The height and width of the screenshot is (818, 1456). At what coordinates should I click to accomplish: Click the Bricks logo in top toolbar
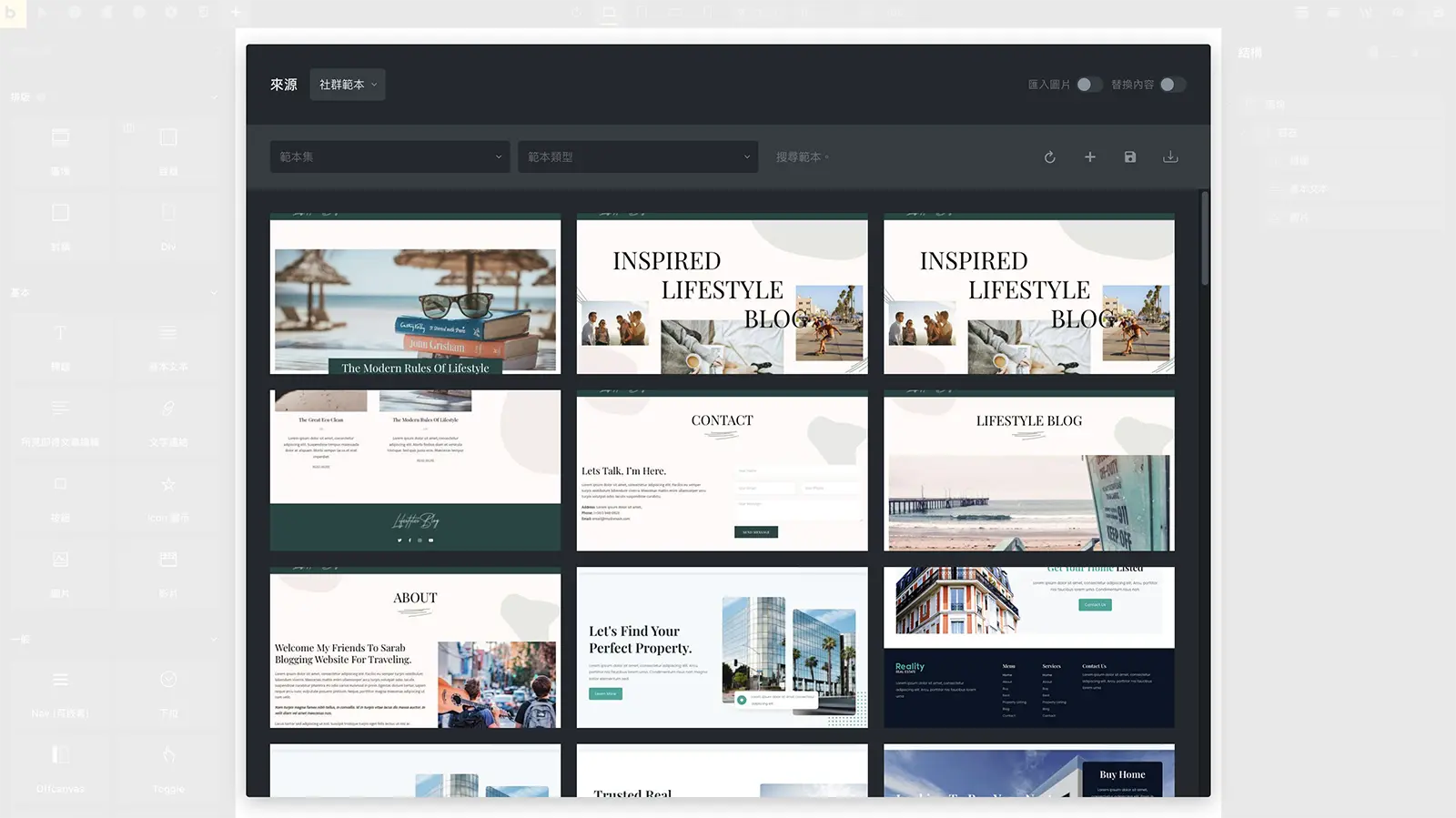[x=13, y=13]
